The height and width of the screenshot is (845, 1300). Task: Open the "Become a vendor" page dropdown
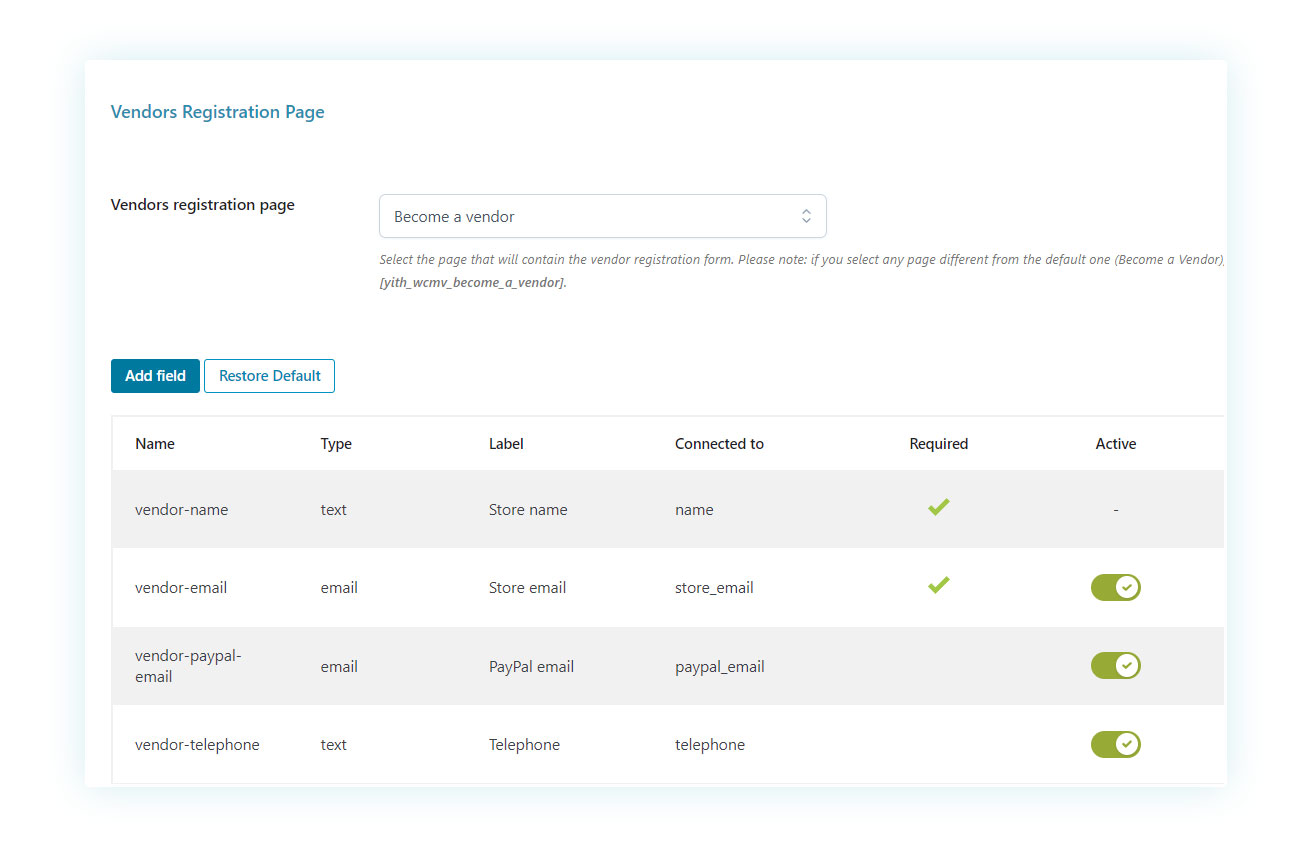602,216
